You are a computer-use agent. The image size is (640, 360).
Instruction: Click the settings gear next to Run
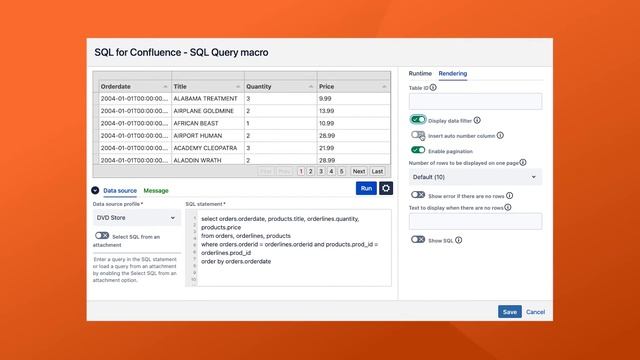pos(386,188)
